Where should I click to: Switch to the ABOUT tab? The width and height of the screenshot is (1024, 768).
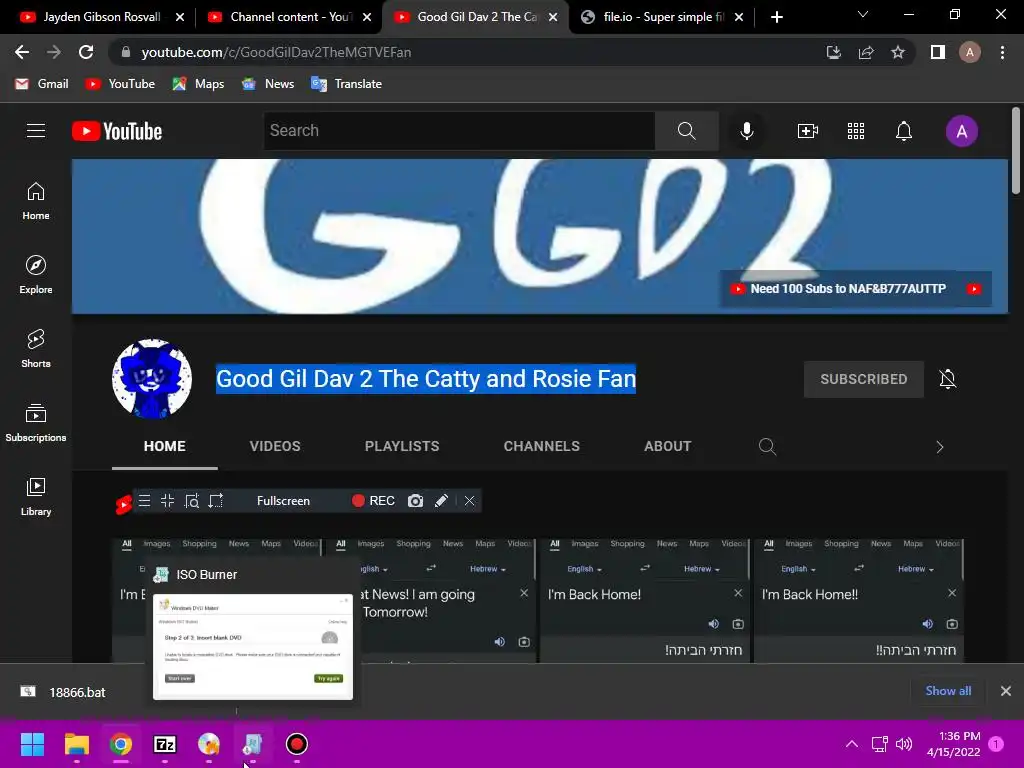tap(667, 446)
